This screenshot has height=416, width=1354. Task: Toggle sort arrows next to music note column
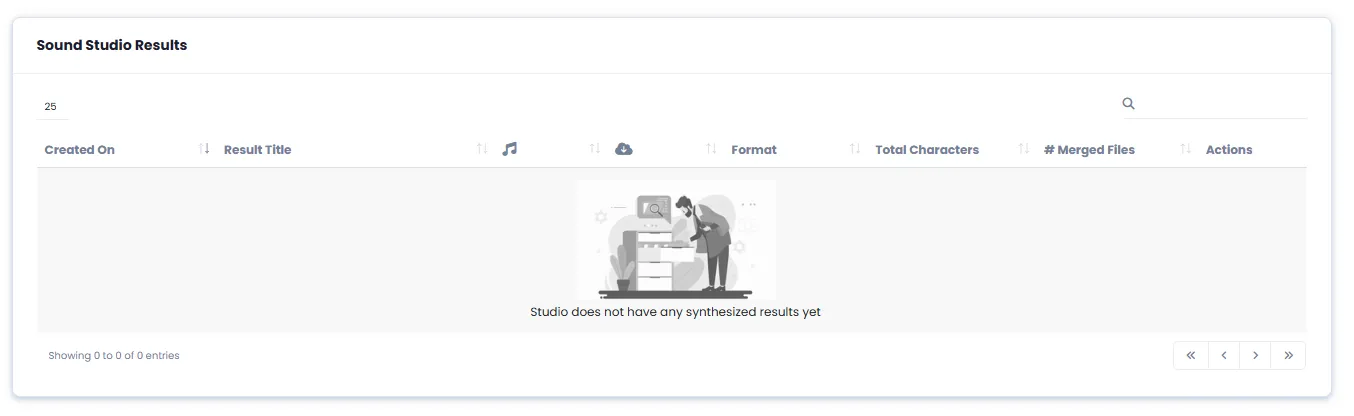pos(594,149)
